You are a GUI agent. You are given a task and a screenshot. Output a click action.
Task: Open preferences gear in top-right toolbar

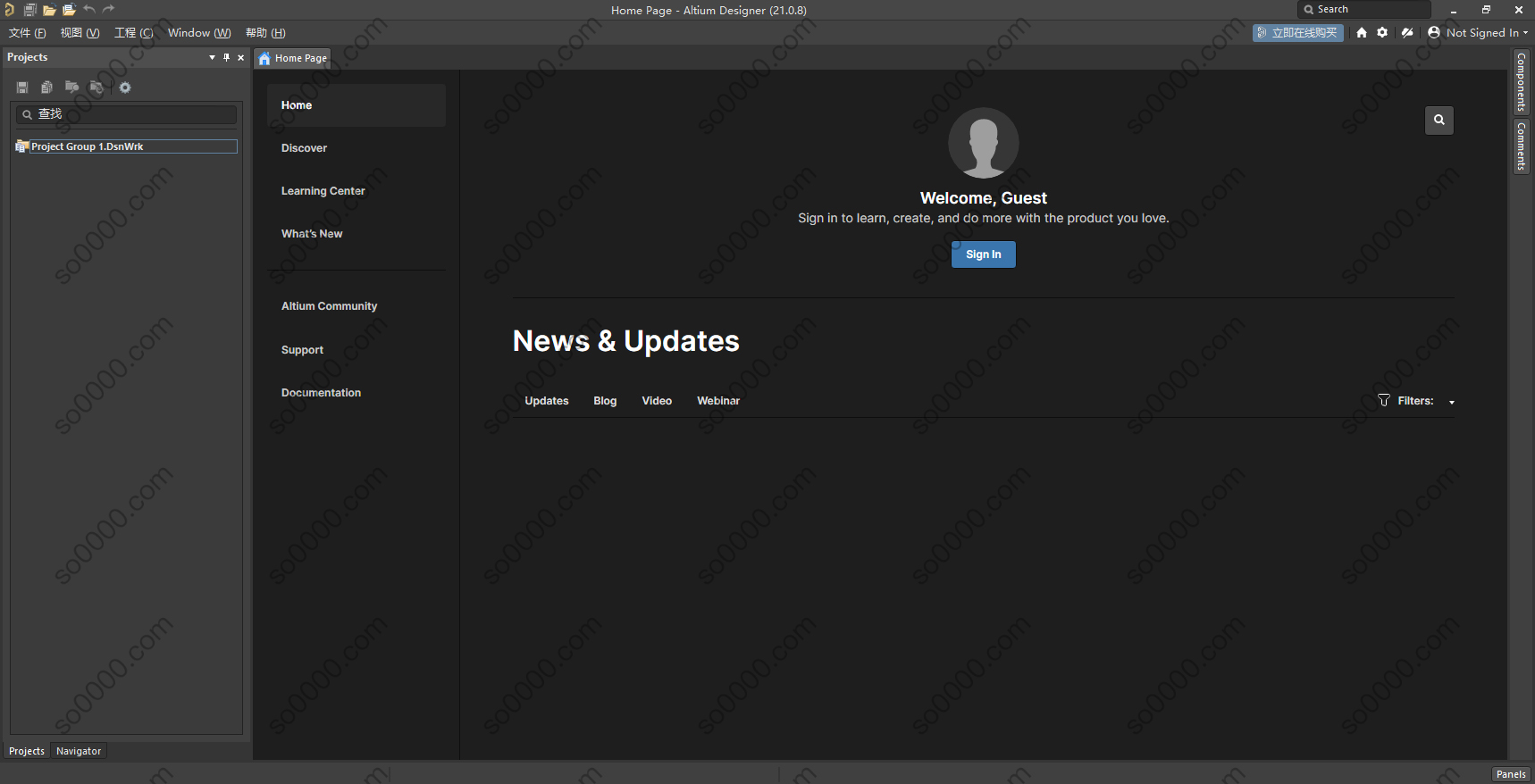click(x=1382, y=32)
